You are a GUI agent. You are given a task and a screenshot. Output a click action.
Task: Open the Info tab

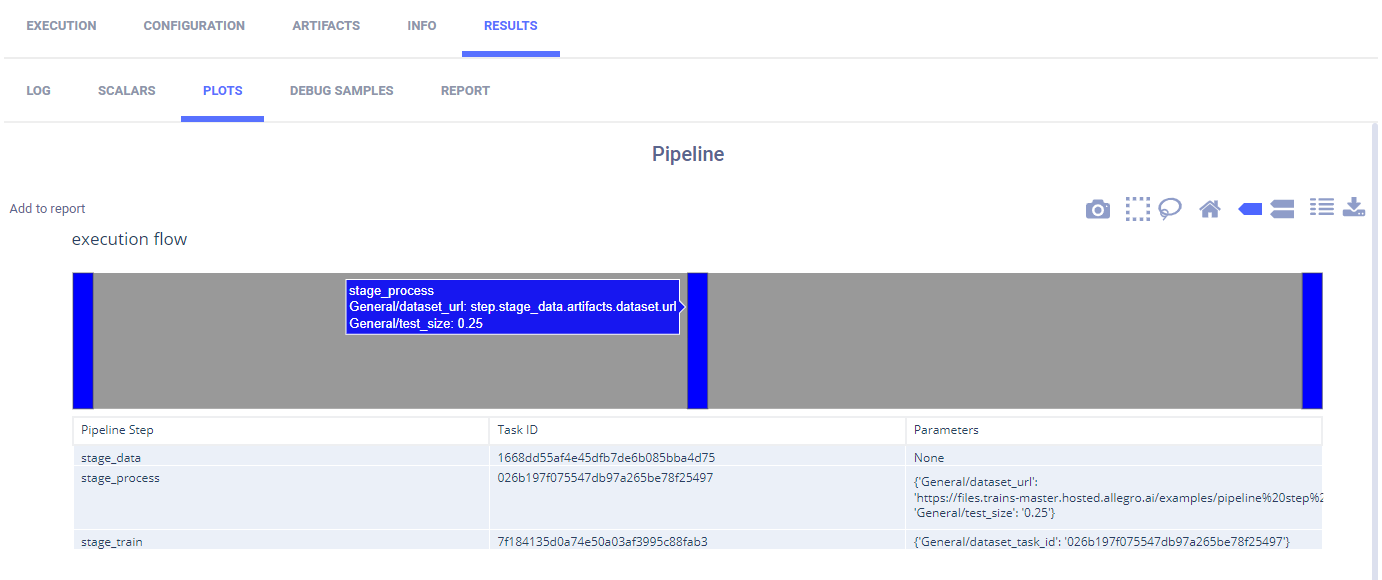coord(422,26)
